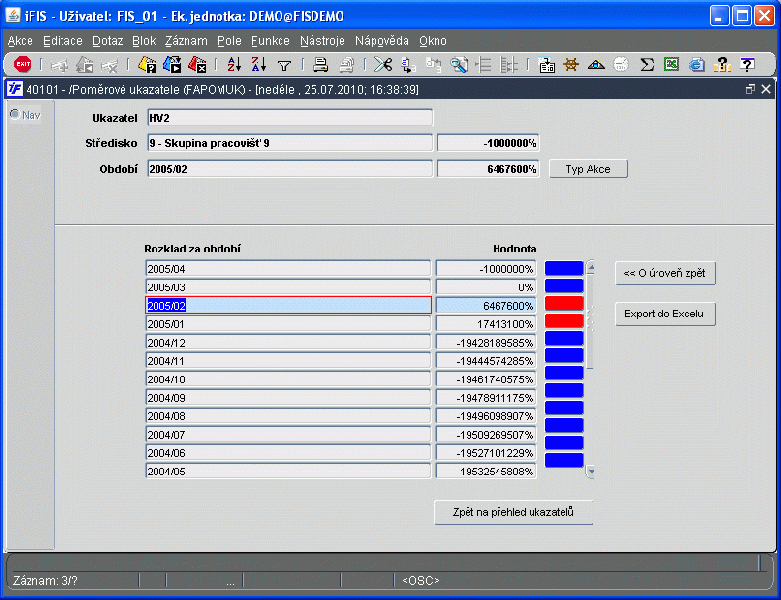781x600 pixels.
Task: Click the print icon in toolbar
Action: [320, 65]
